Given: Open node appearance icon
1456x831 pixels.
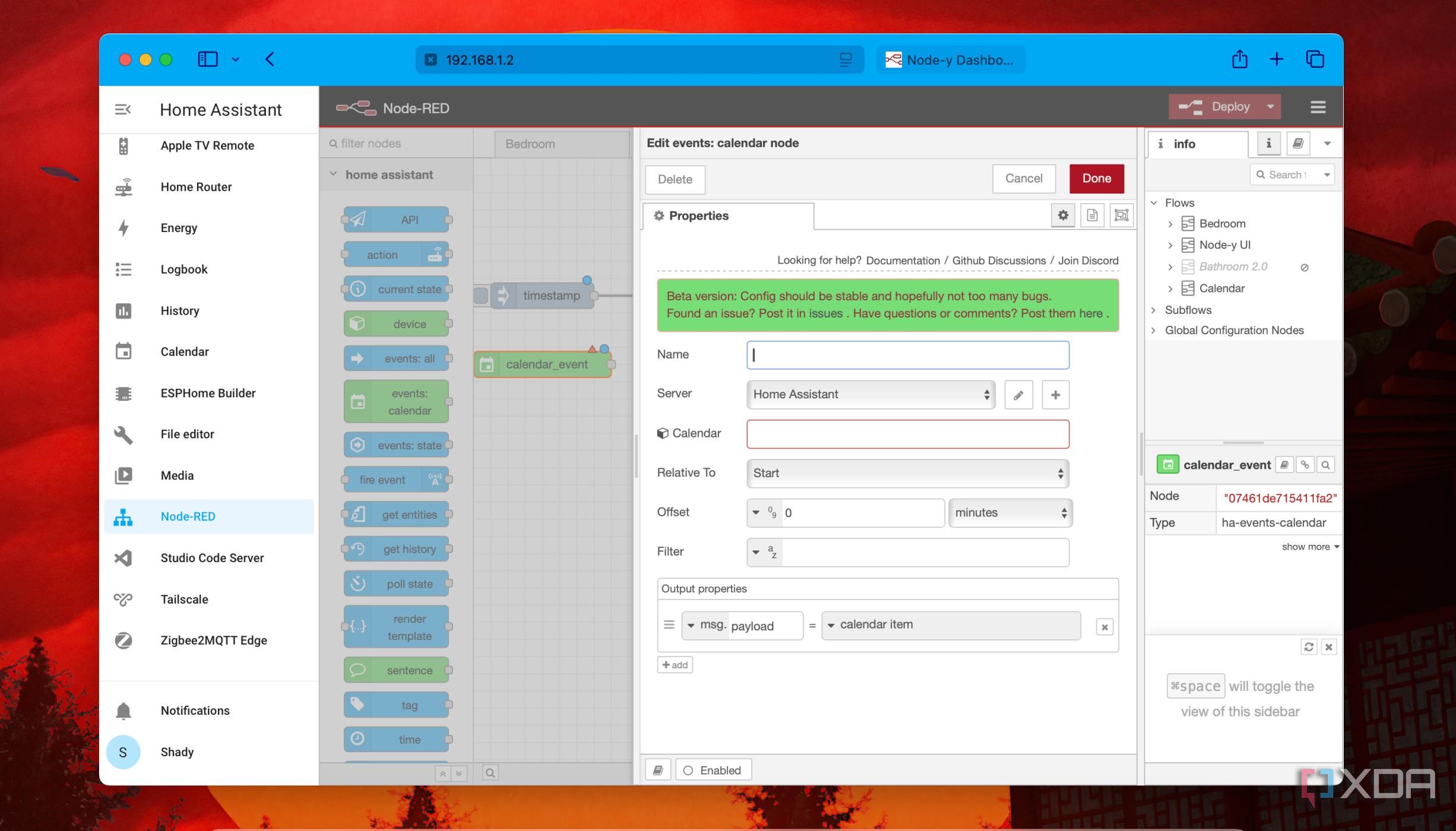Looking at the screenshot, I should click(1121, 215).
